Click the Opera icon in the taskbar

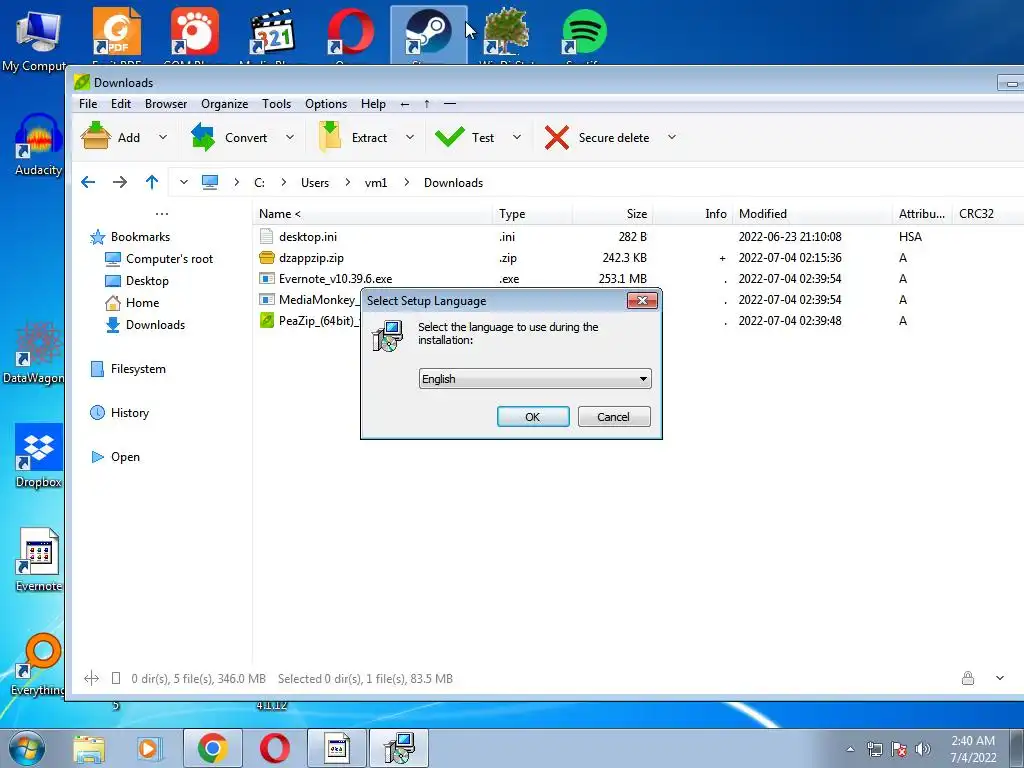click(x=275, y=748)
